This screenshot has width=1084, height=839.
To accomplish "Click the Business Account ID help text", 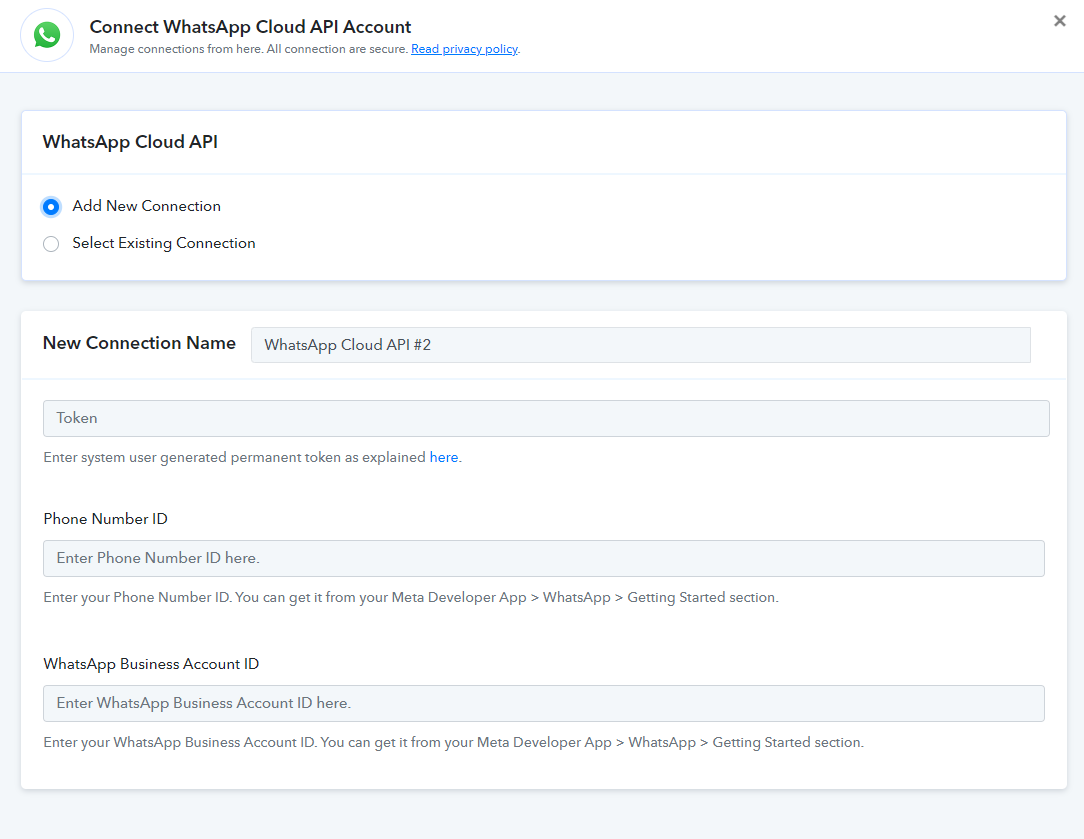I will click(454, 743).
